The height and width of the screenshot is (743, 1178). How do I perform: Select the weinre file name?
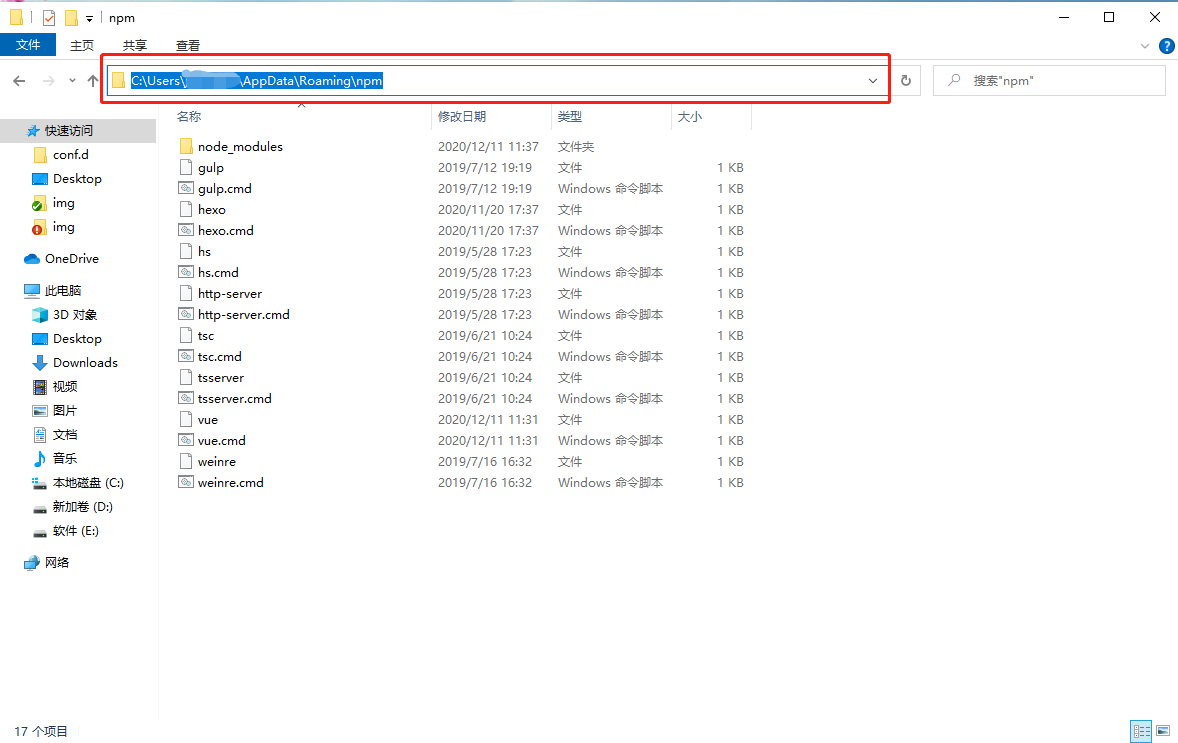click(216, 462)
